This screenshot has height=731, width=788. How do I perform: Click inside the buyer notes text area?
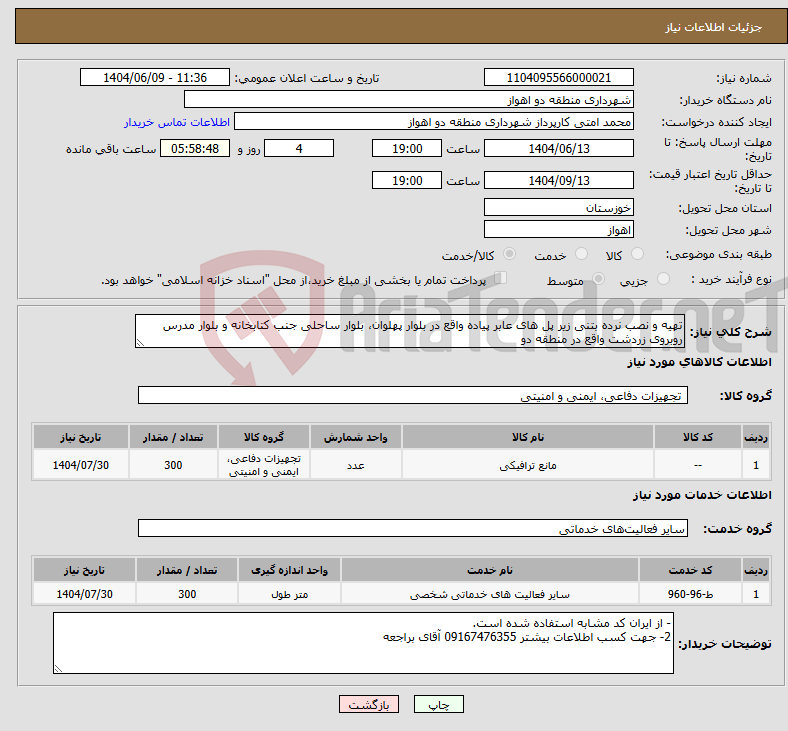click(363, 643)
